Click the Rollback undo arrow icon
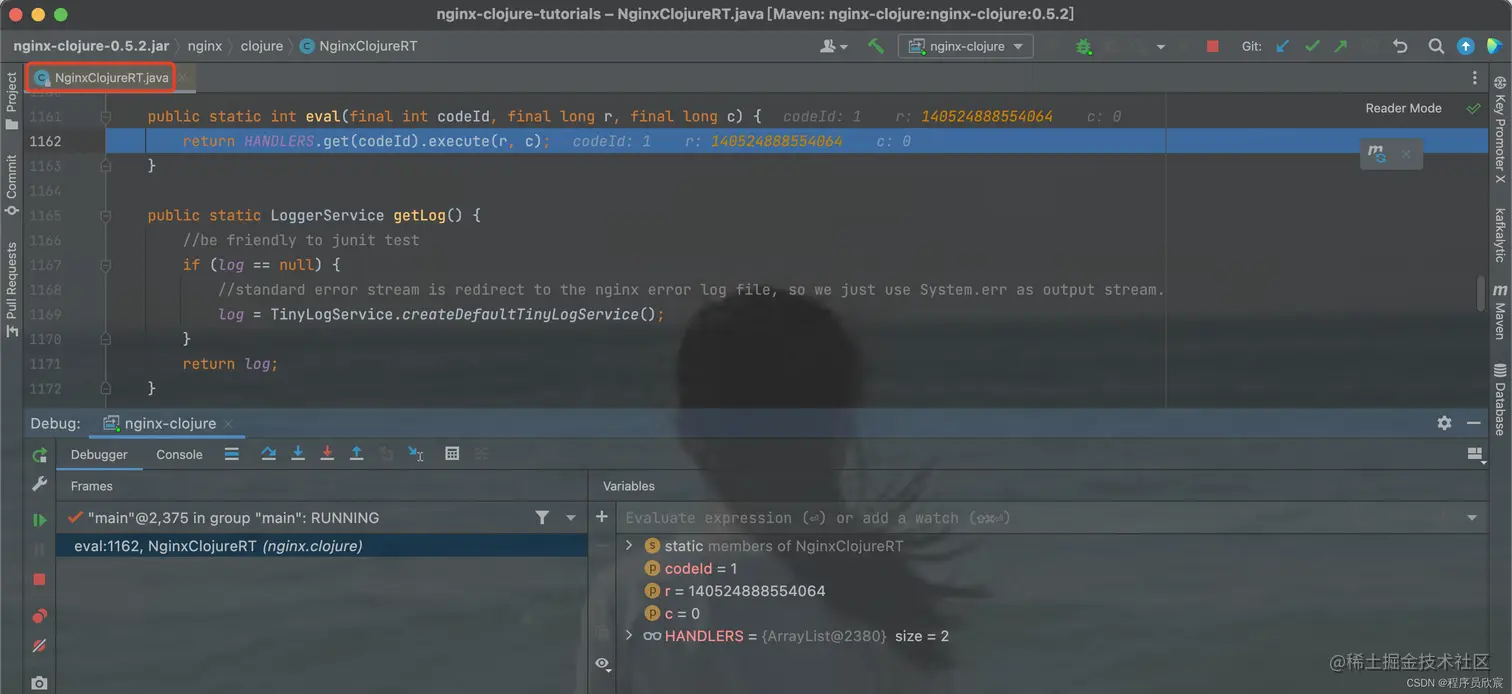Image resolution: width=1512 pixels, height=694 pixels. [1400, 46]
